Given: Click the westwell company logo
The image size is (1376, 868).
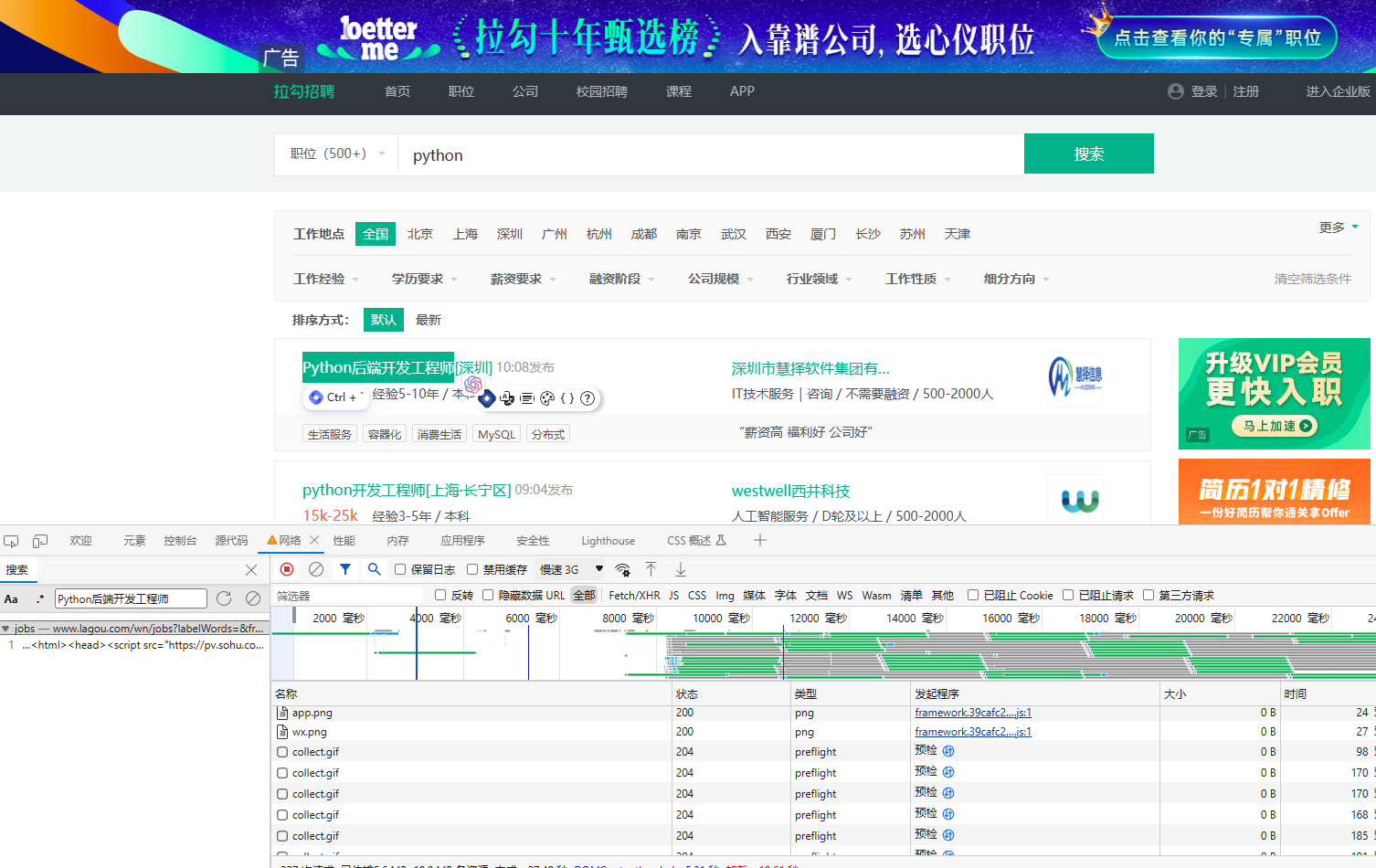Looking at the screenshot, I should point(1079,500).
